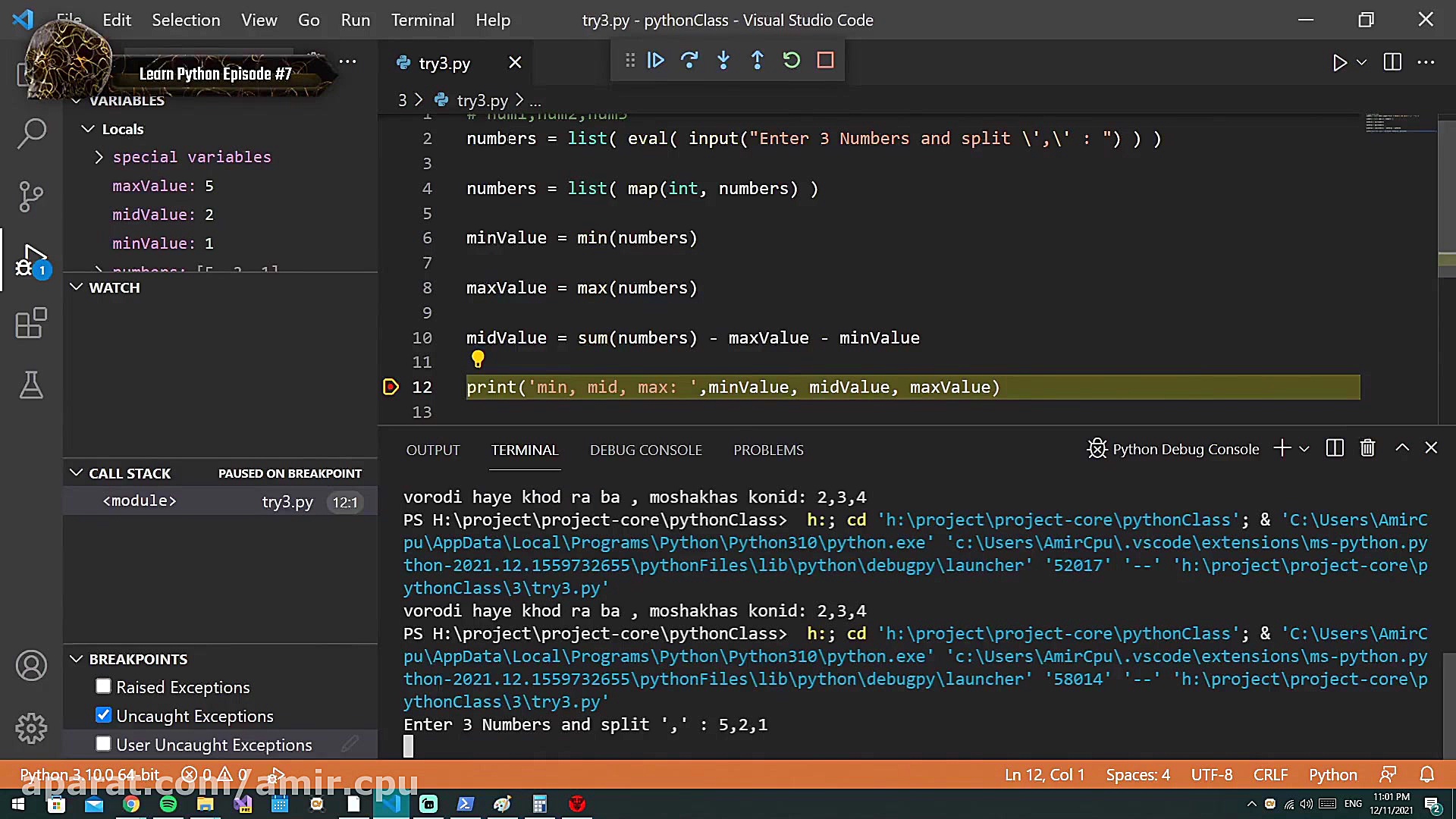Click the breakpoint marker on line 12
This screenshot has width=1456, height=819.
click(391, 388)
